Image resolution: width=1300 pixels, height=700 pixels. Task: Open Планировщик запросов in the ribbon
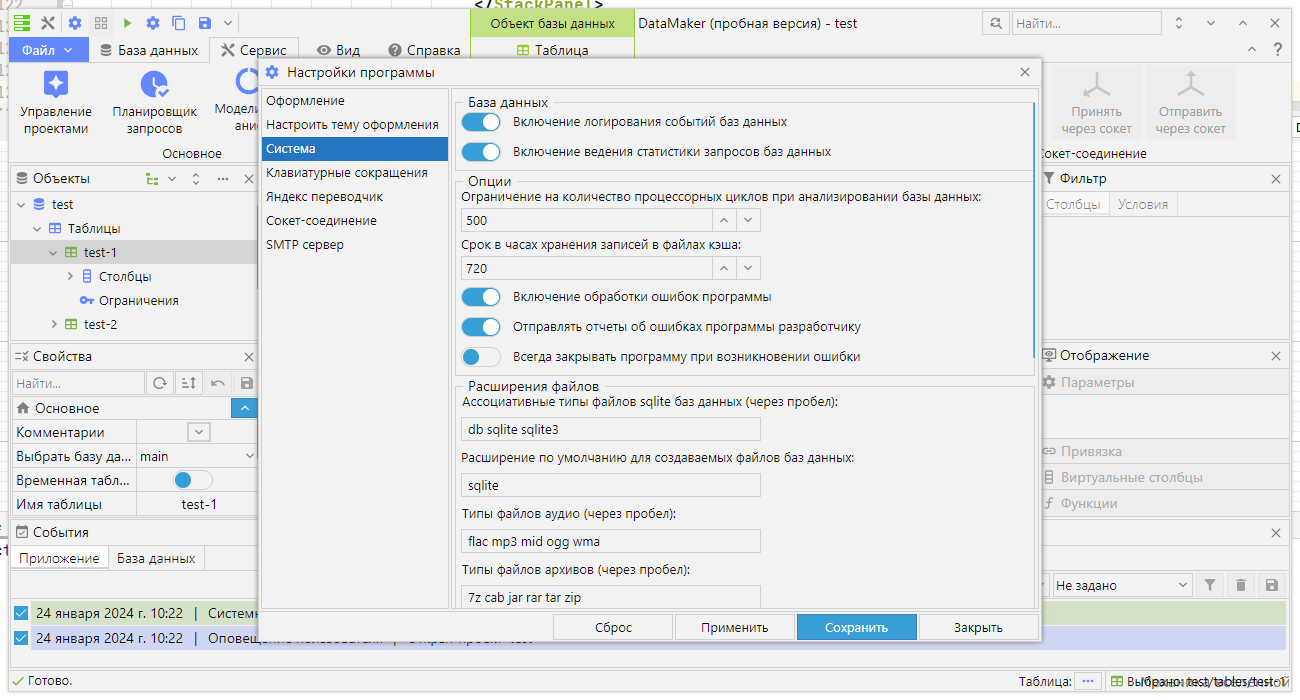click(x=154, y=103)
